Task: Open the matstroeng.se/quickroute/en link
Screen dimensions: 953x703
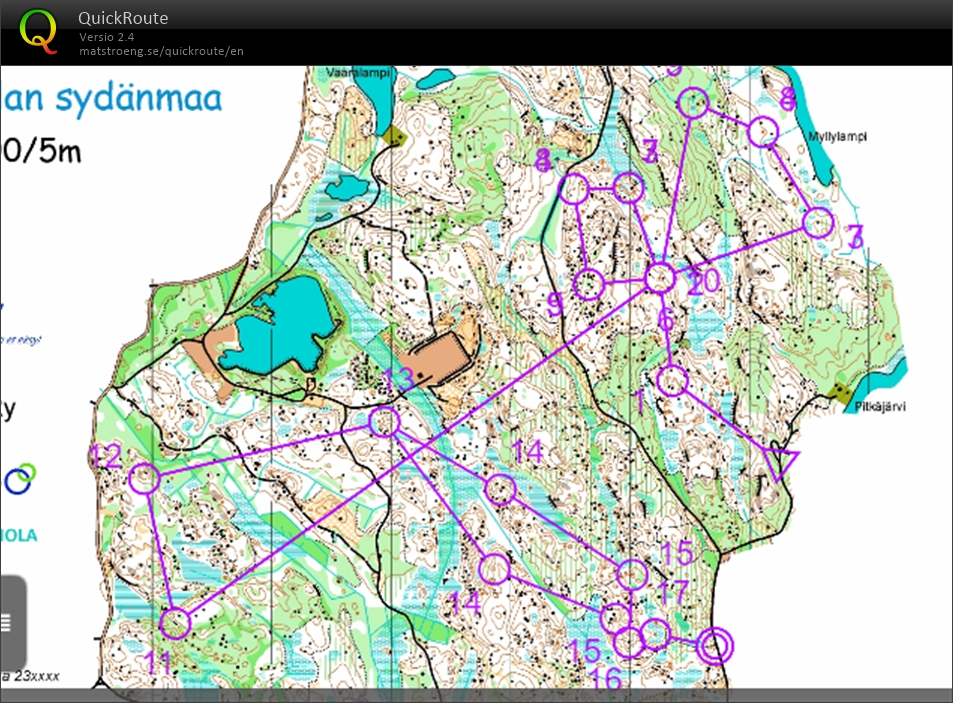Action: click(x=161, y=51)
